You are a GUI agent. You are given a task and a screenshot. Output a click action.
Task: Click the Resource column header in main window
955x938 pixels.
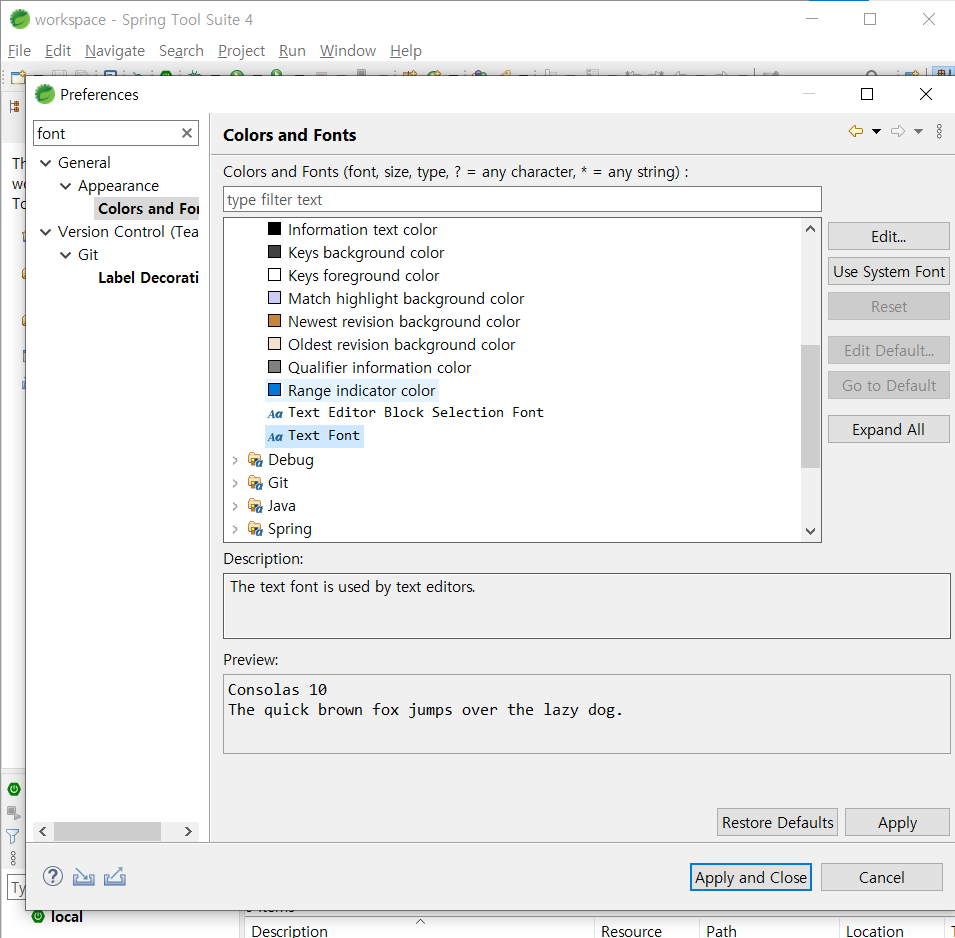[x=631, y=931]
